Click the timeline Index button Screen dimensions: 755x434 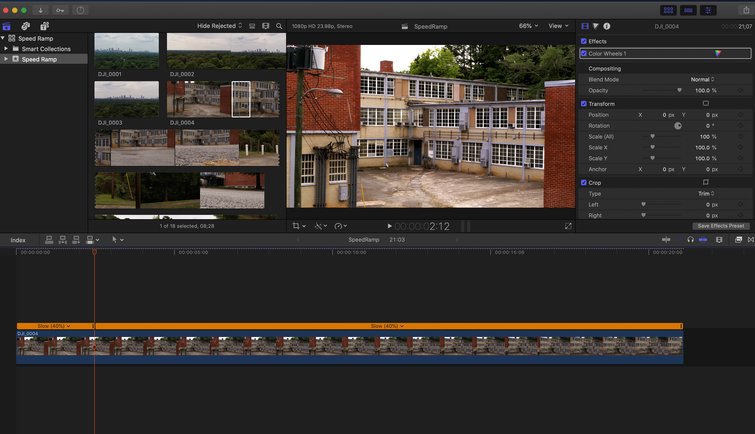pos(18,240)
